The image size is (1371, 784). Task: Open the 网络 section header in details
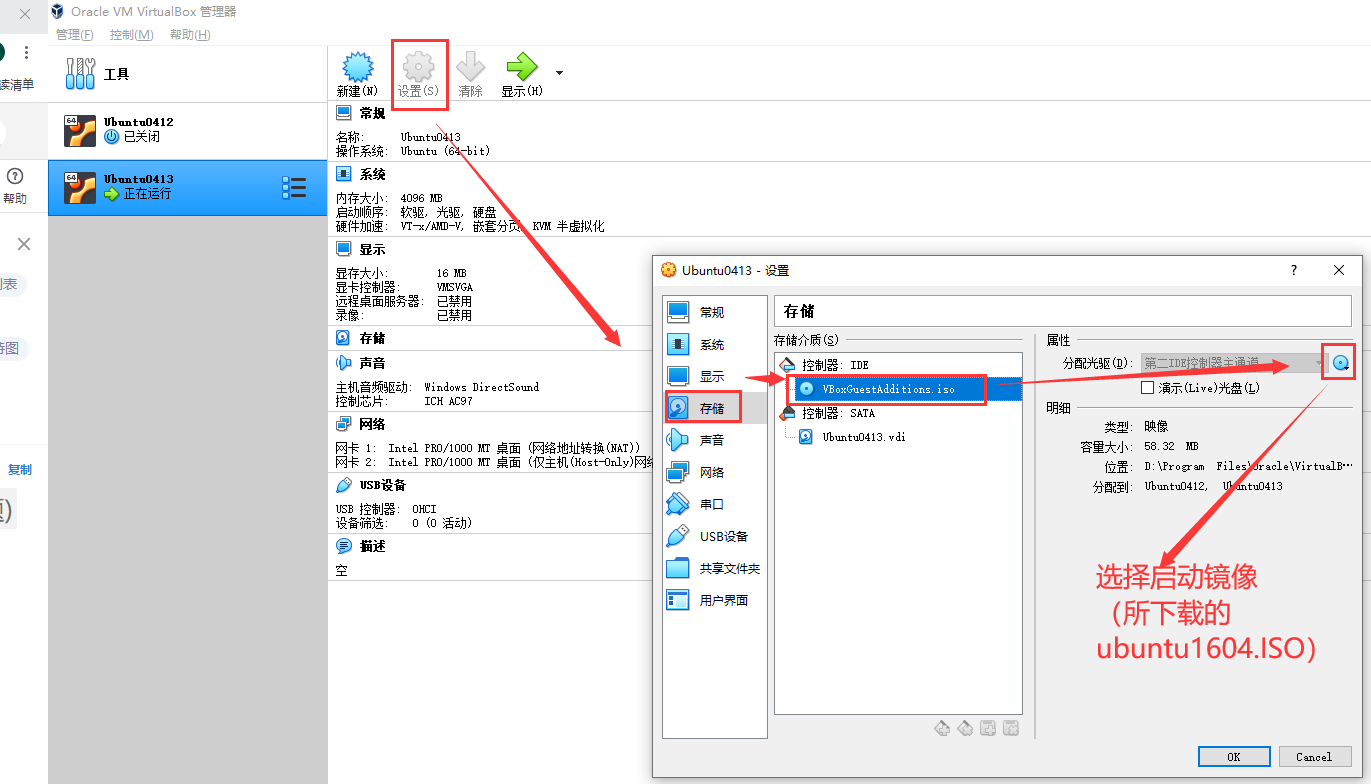pyautogui.click(x=372, y=424)
